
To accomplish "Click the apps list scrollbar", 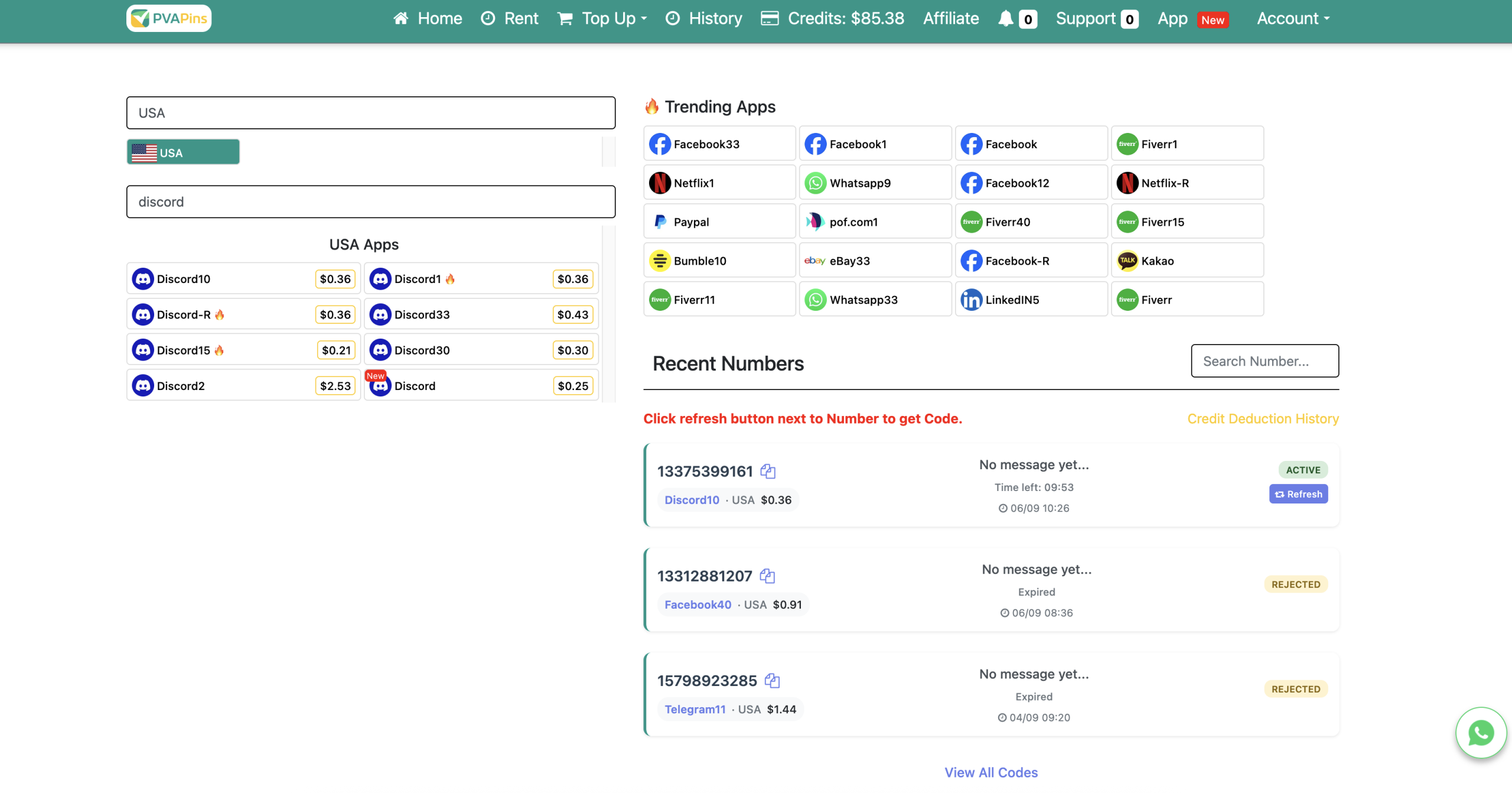I will (608, 314).
